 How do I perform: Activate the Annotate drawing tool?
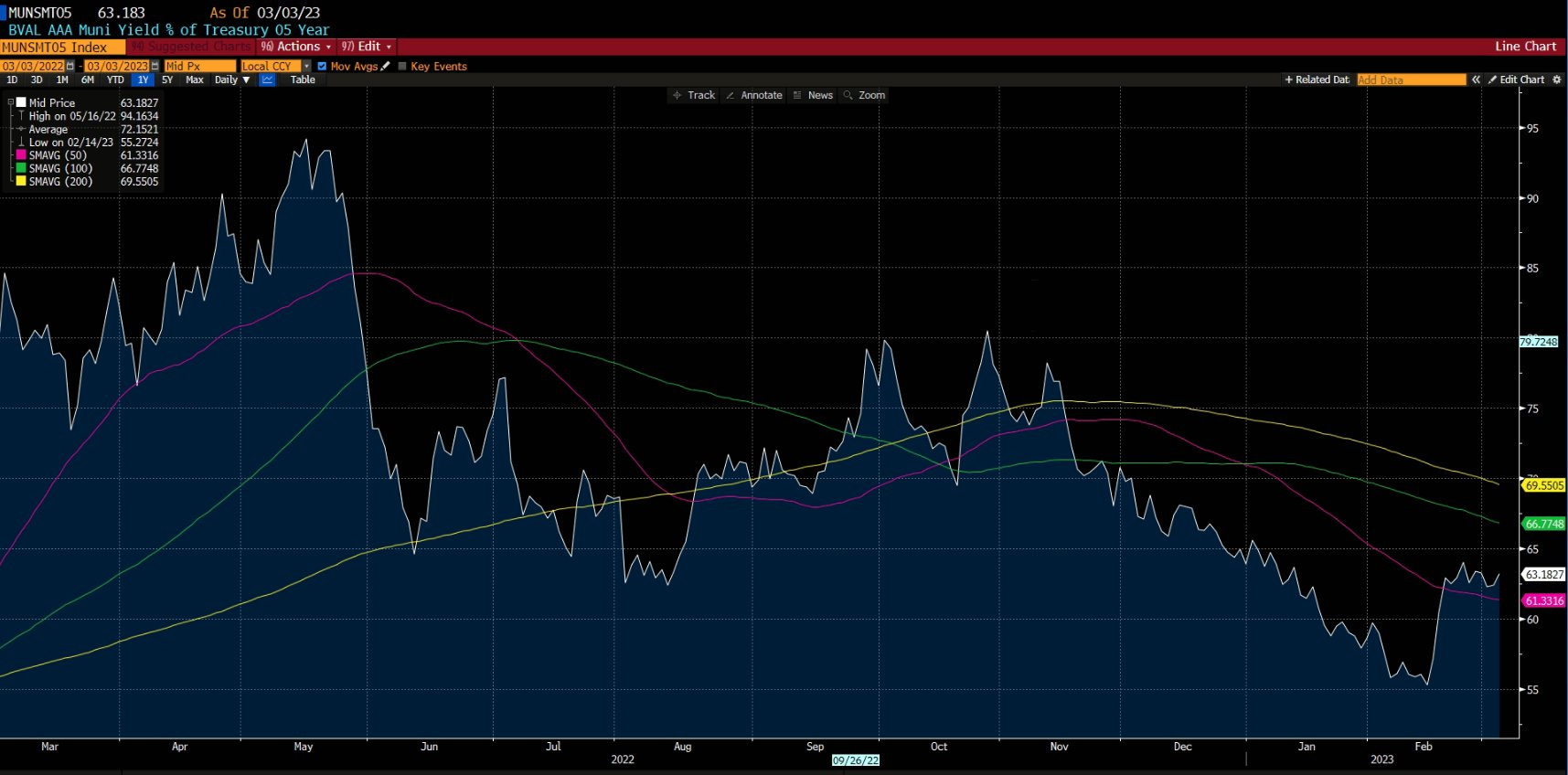(x=754, y=95)
